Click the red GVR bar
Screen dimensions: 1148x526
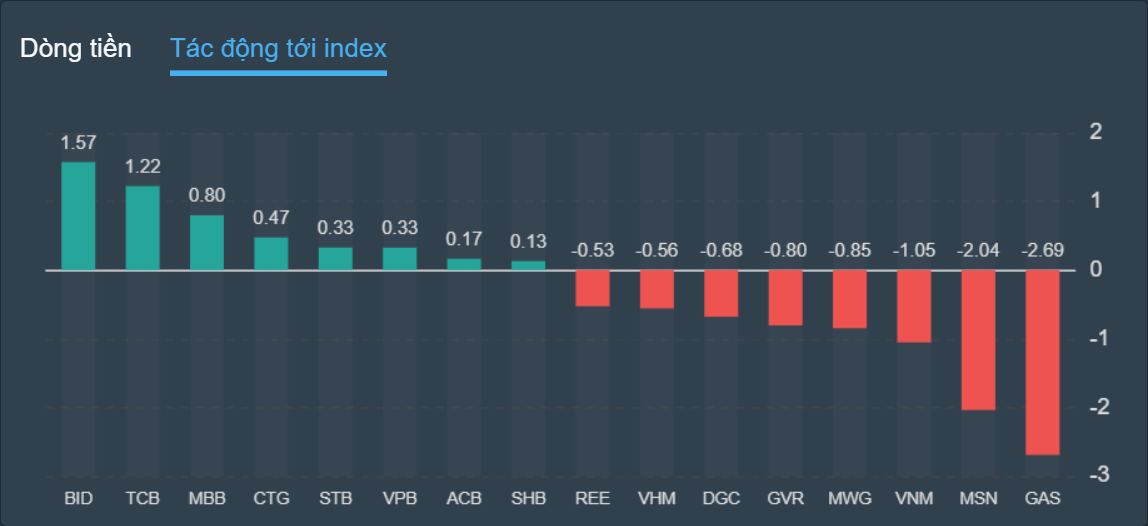point(785,297)
